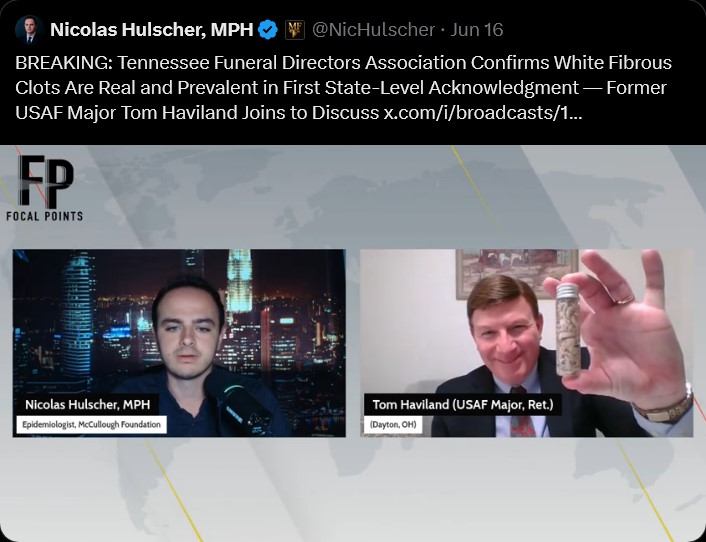Viewport: 706px width, 542px height.
Task: Open the @NicHulscher handle link
Action: point(373,30)
